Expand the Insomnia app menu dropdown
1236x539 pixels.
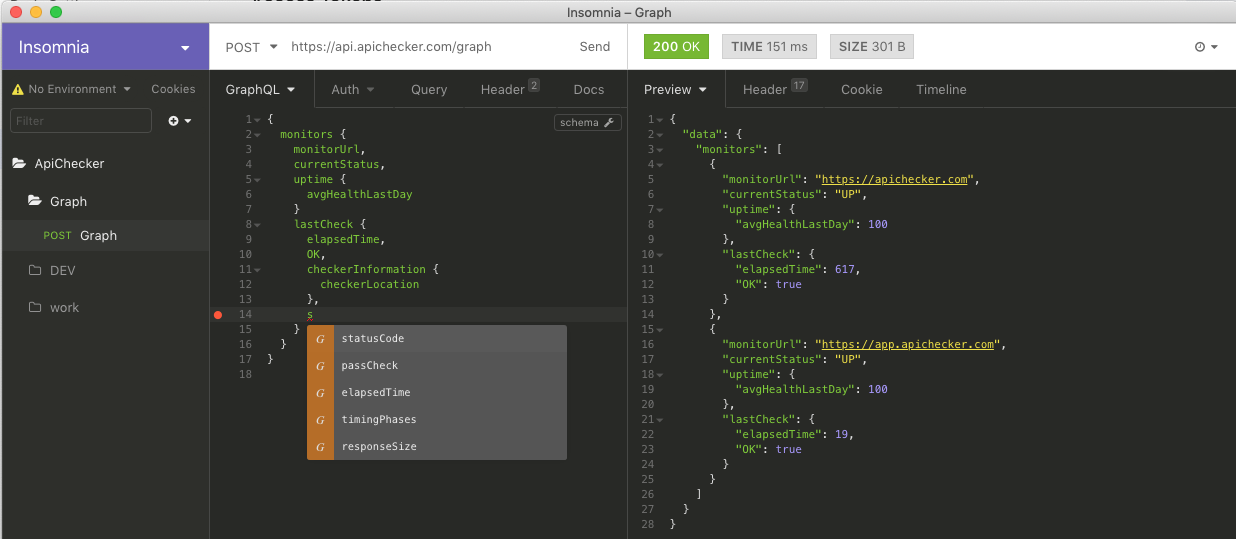[185, 48]
